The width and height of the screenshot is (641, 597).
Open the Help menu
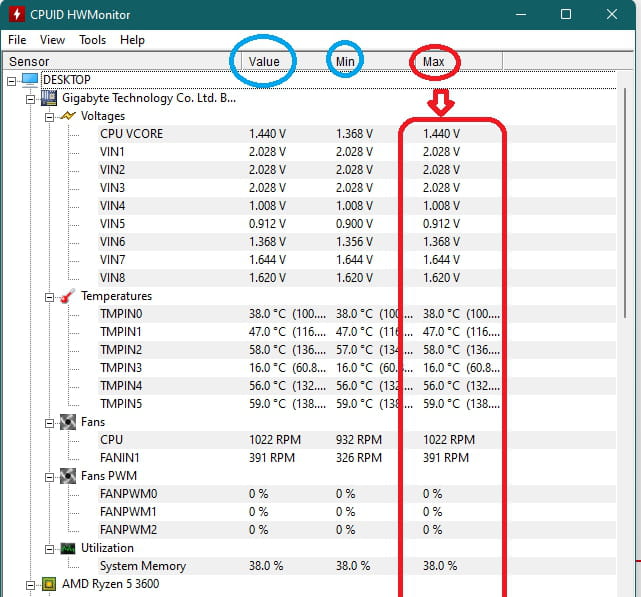tap(132, 40)
